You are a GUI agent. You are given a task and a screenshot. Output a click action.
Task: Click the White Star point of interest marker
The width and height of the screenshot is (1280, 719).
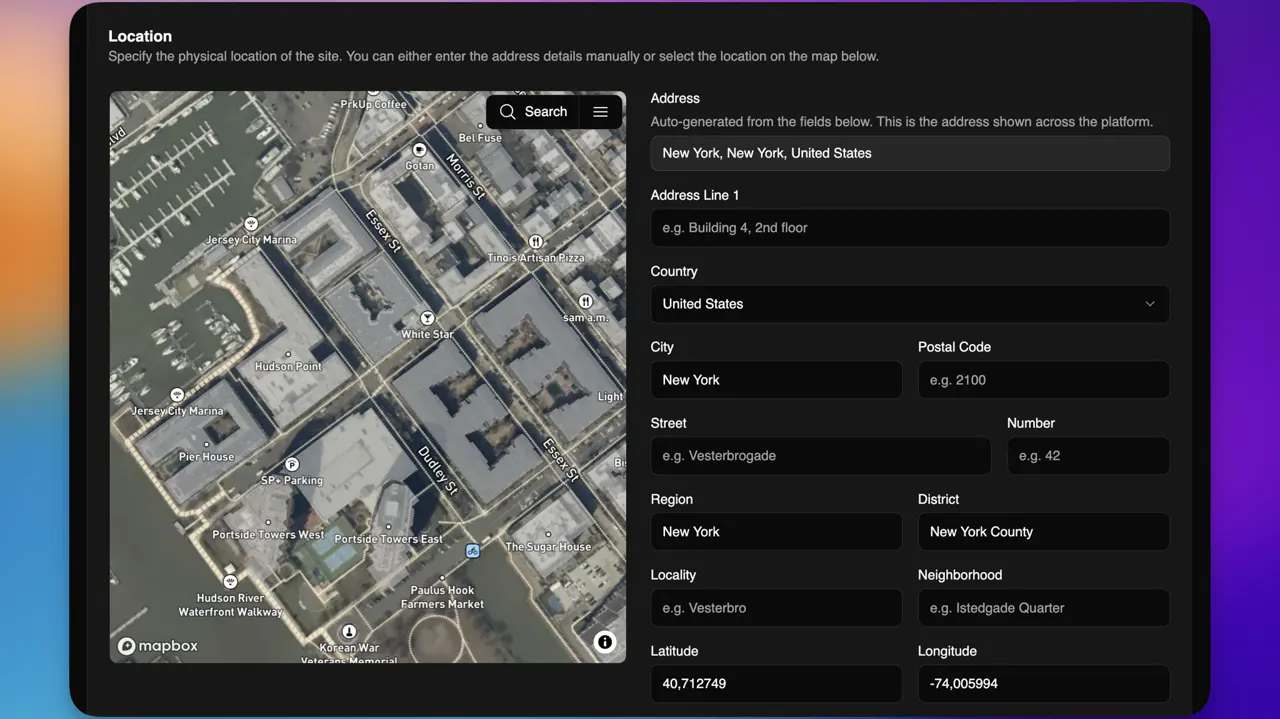point(428,318)
